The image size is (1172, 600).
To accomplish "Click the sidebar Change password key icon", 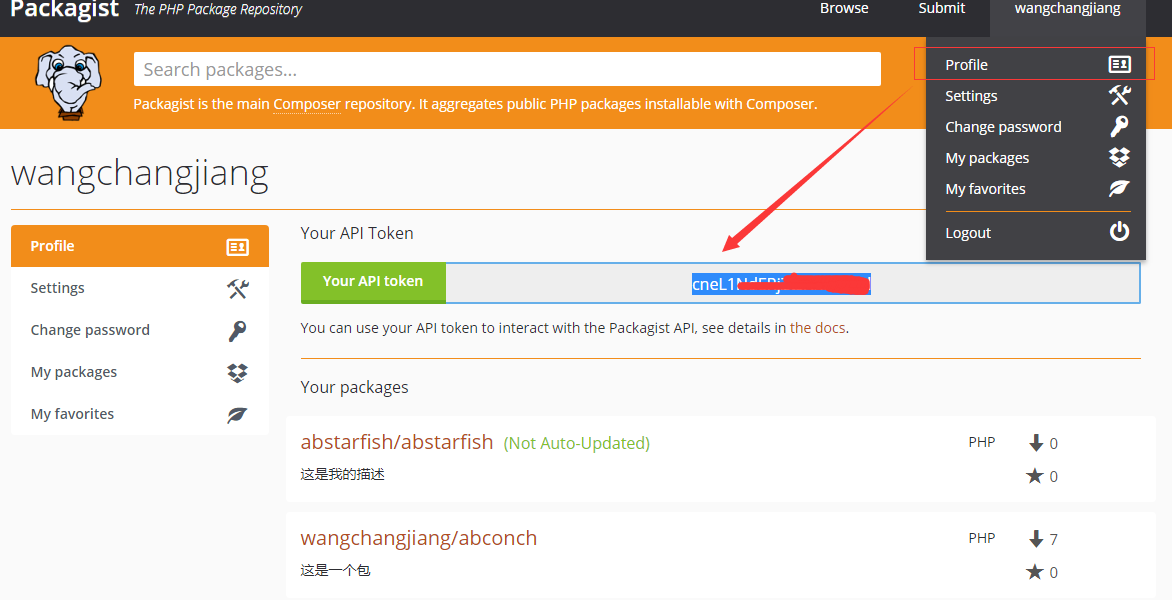I will coord(238,330).
